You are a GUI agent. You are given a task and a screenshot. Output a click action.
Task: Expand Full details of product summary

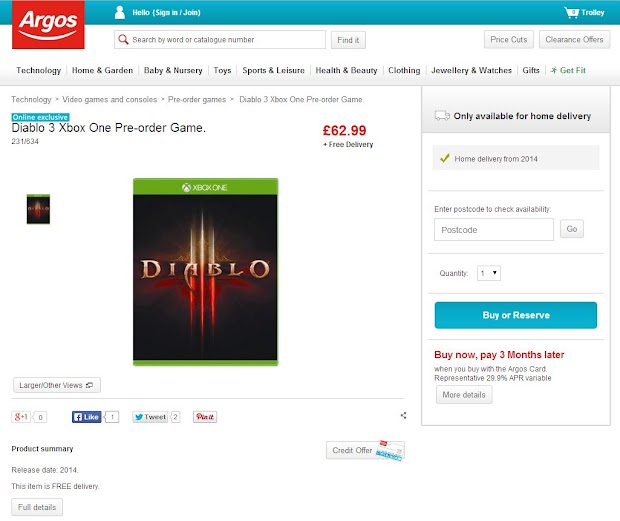pos(37,508)
